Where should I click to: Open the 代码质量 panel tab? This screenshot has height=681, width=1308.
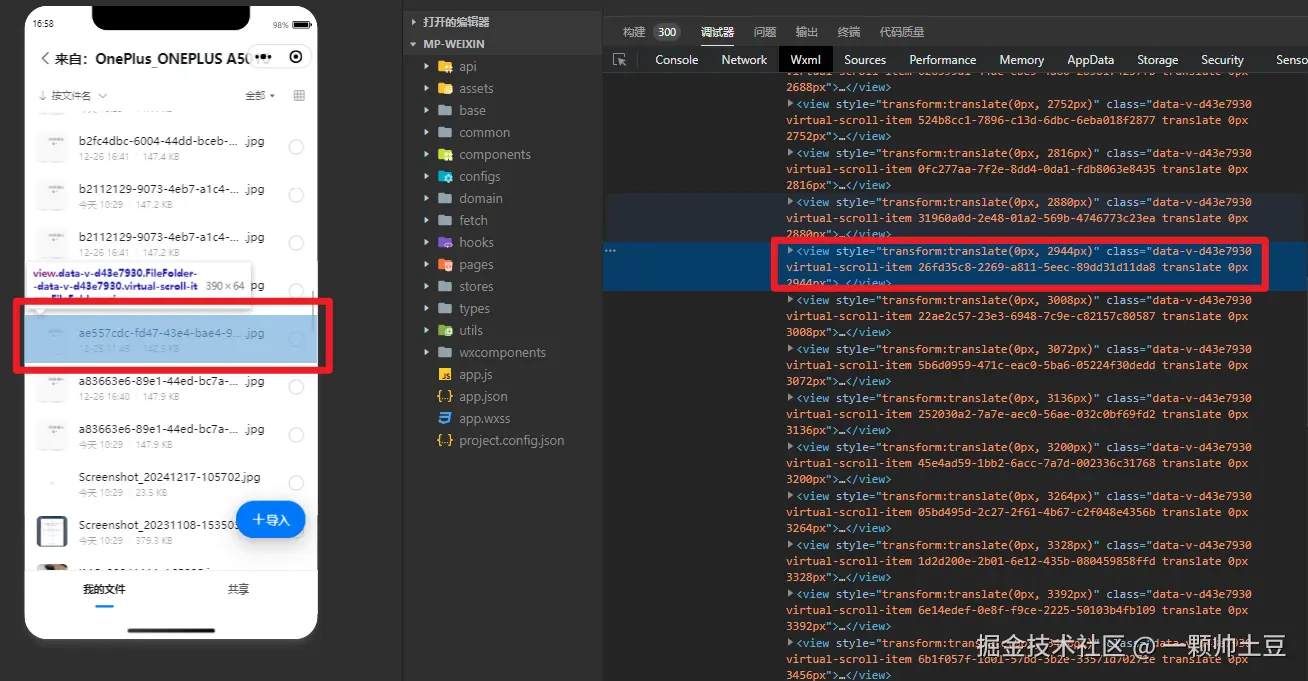(x=902, y=32)
